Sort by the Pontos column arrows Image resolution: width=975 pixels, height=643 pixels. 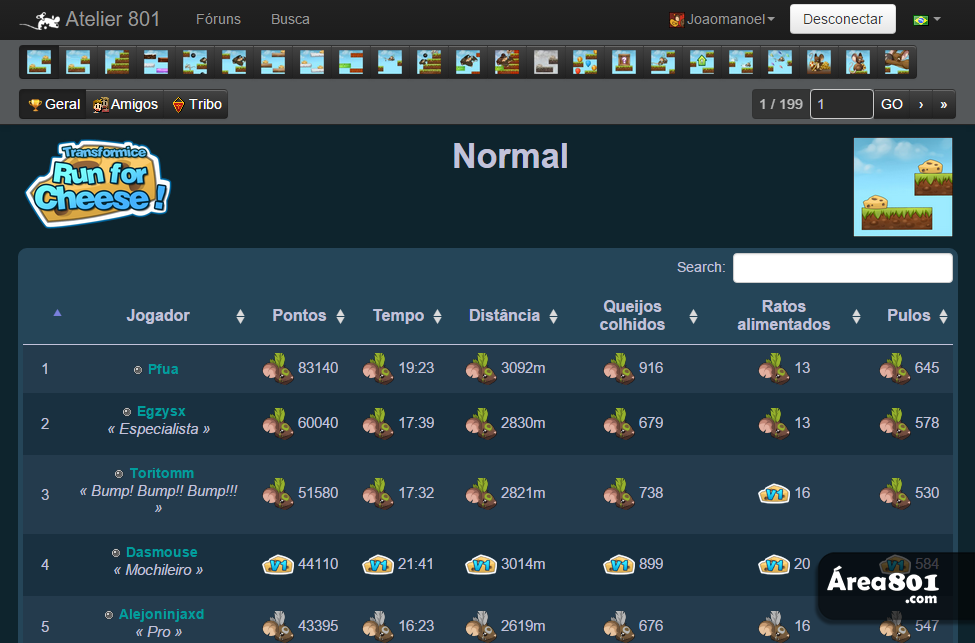(x=340, y=317)
